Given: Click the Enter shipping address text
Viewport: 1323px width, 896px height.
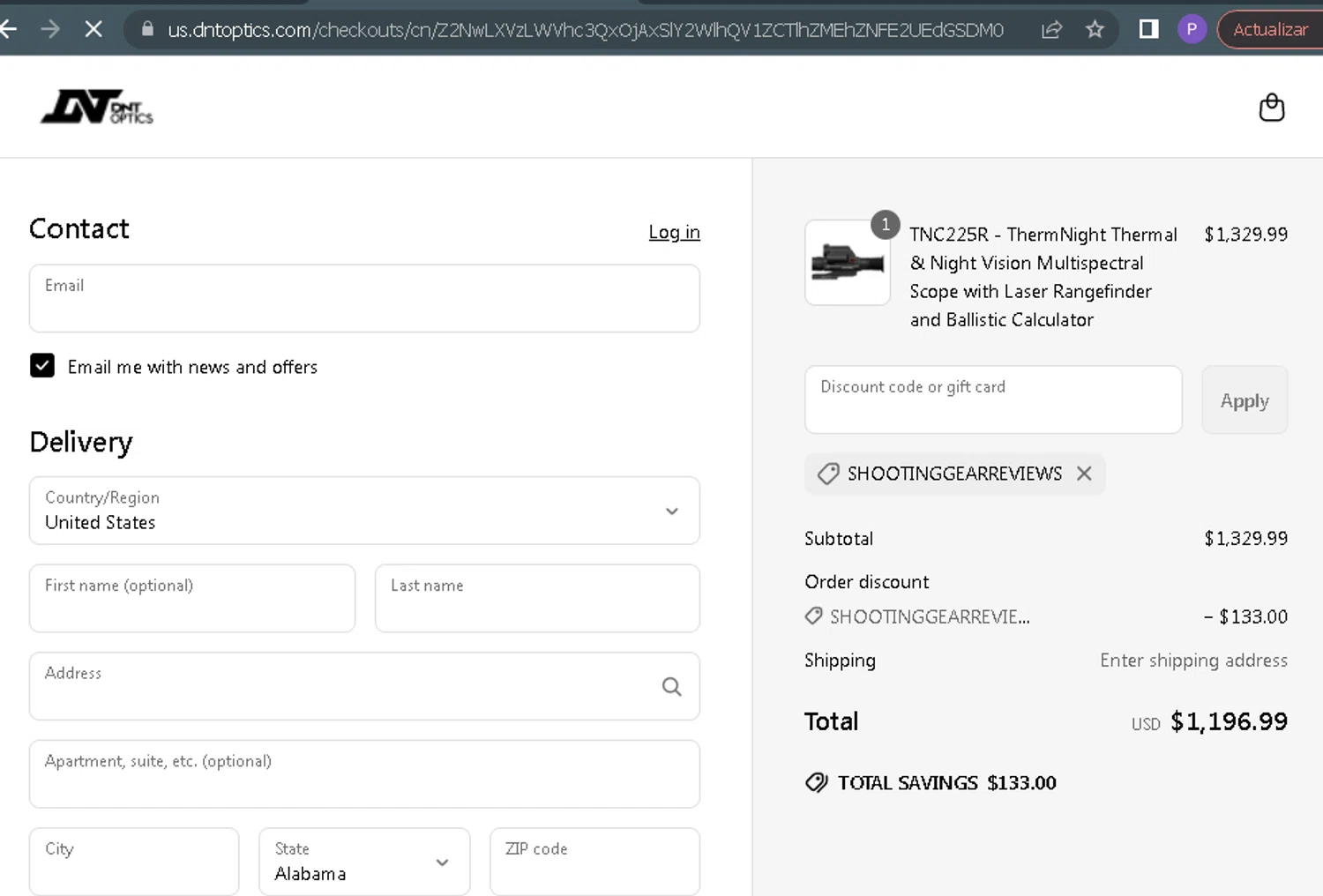Looking at the screenshot, I should tap(1193, 661).
